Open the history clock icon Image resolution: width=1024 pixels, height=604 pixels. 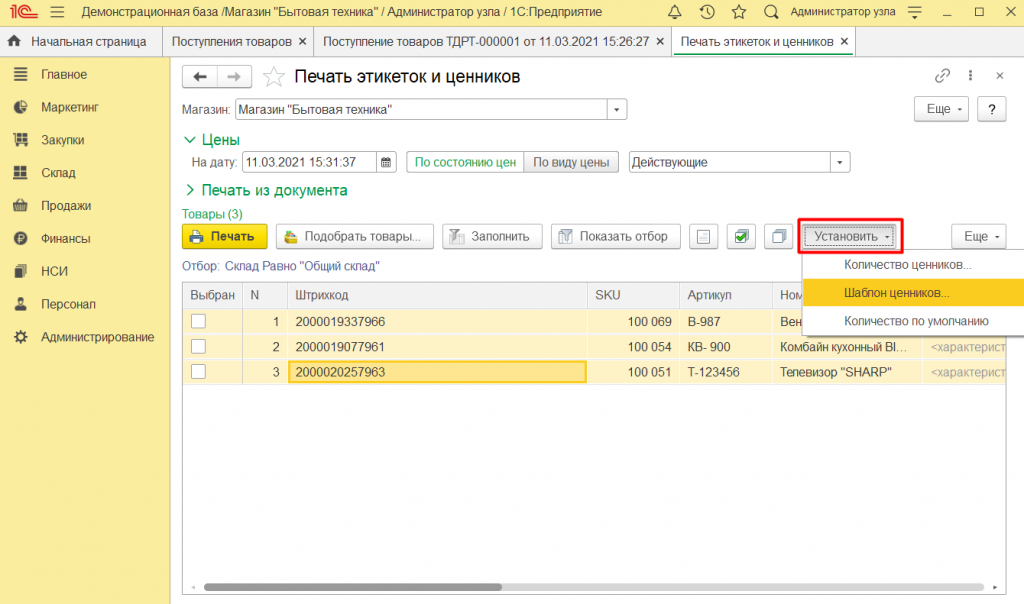(707, 12)
